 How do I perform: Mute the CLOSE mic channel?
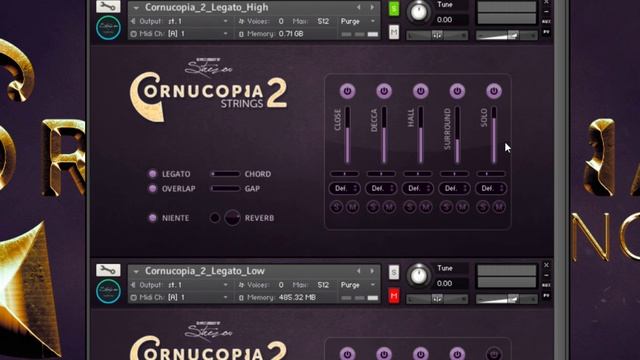[x=352, y=207]
